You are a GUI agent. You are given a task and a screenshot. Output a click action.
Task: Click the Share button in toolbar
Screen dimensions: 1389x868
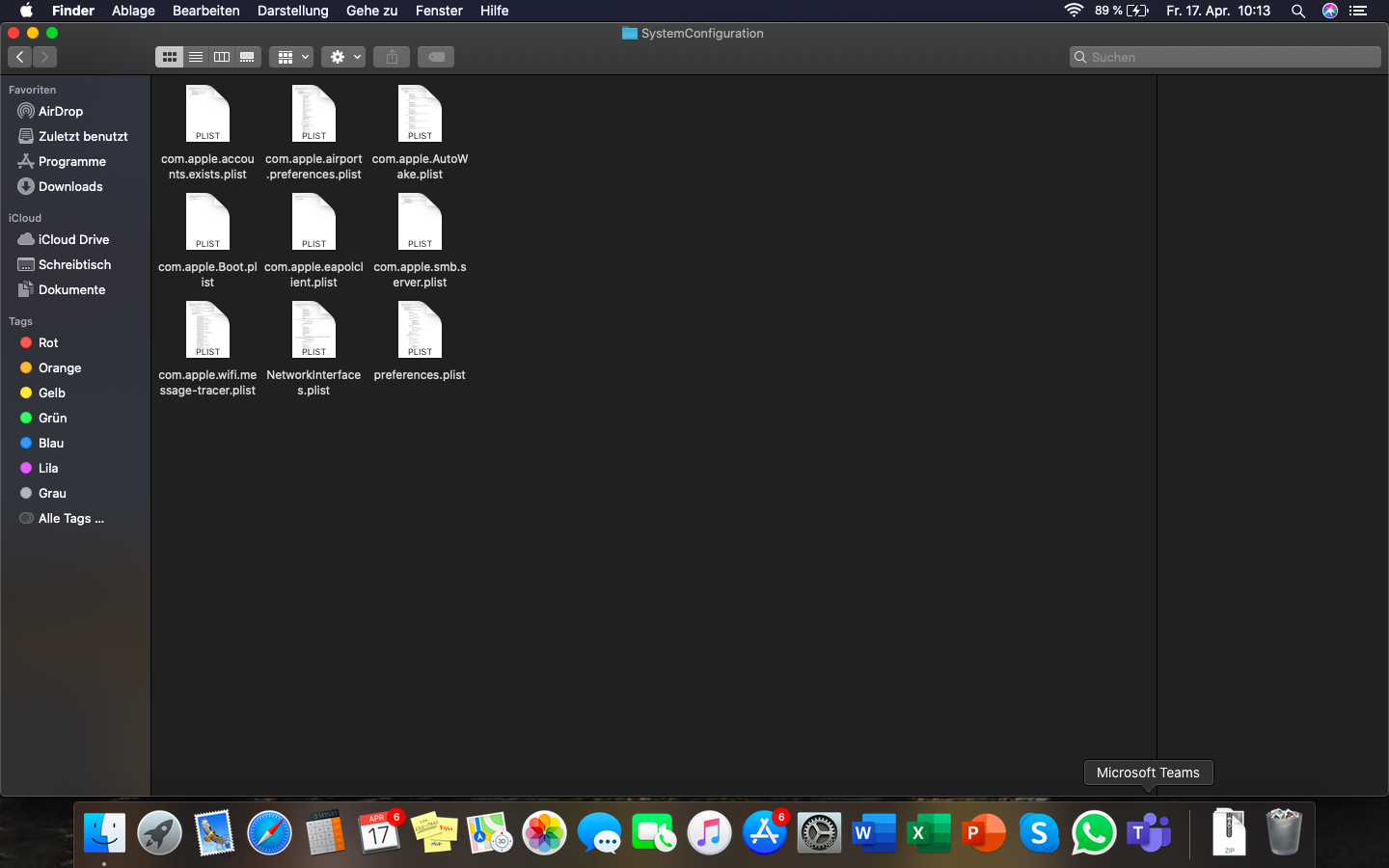pyautogui.click(x=392, y=57)
